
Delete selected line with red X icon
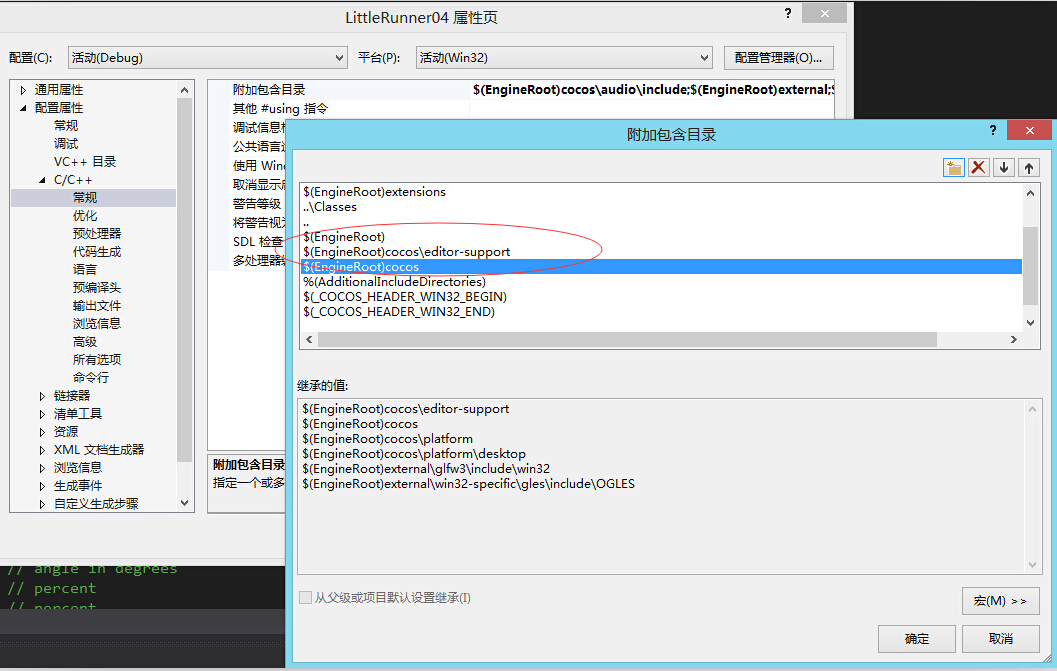click(x=979, y=168)
